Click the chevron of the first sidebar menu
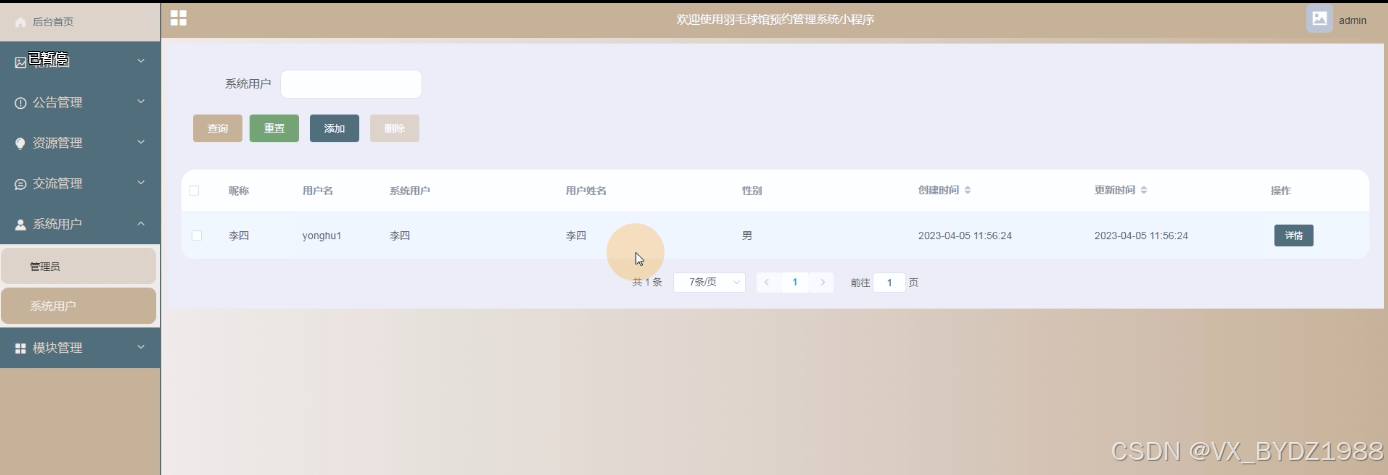The width and height of the screenshot is (1388, 475). pyautogui.click(x=141, y=61)
